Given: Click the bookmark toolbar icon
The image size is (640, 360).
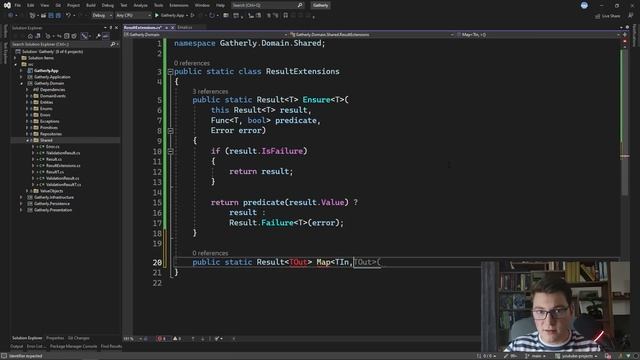Looking at the screenshot, I should pyautogui.click(x=286, y=16).
